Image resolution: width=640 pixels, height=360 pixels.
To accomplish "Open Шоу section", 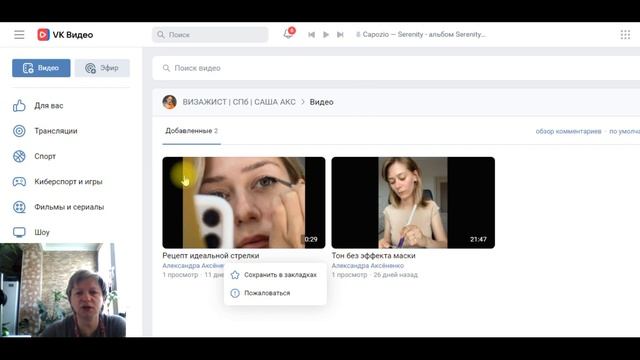I will tap(42, 232).
